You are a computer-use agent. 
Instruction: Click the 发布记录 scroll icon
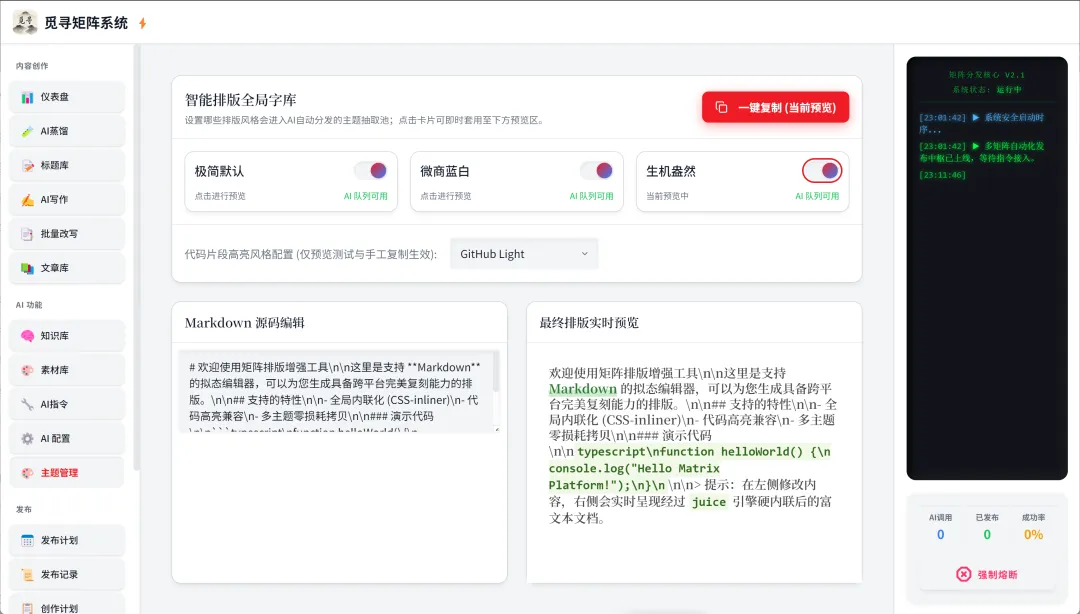tap(28, 575)
